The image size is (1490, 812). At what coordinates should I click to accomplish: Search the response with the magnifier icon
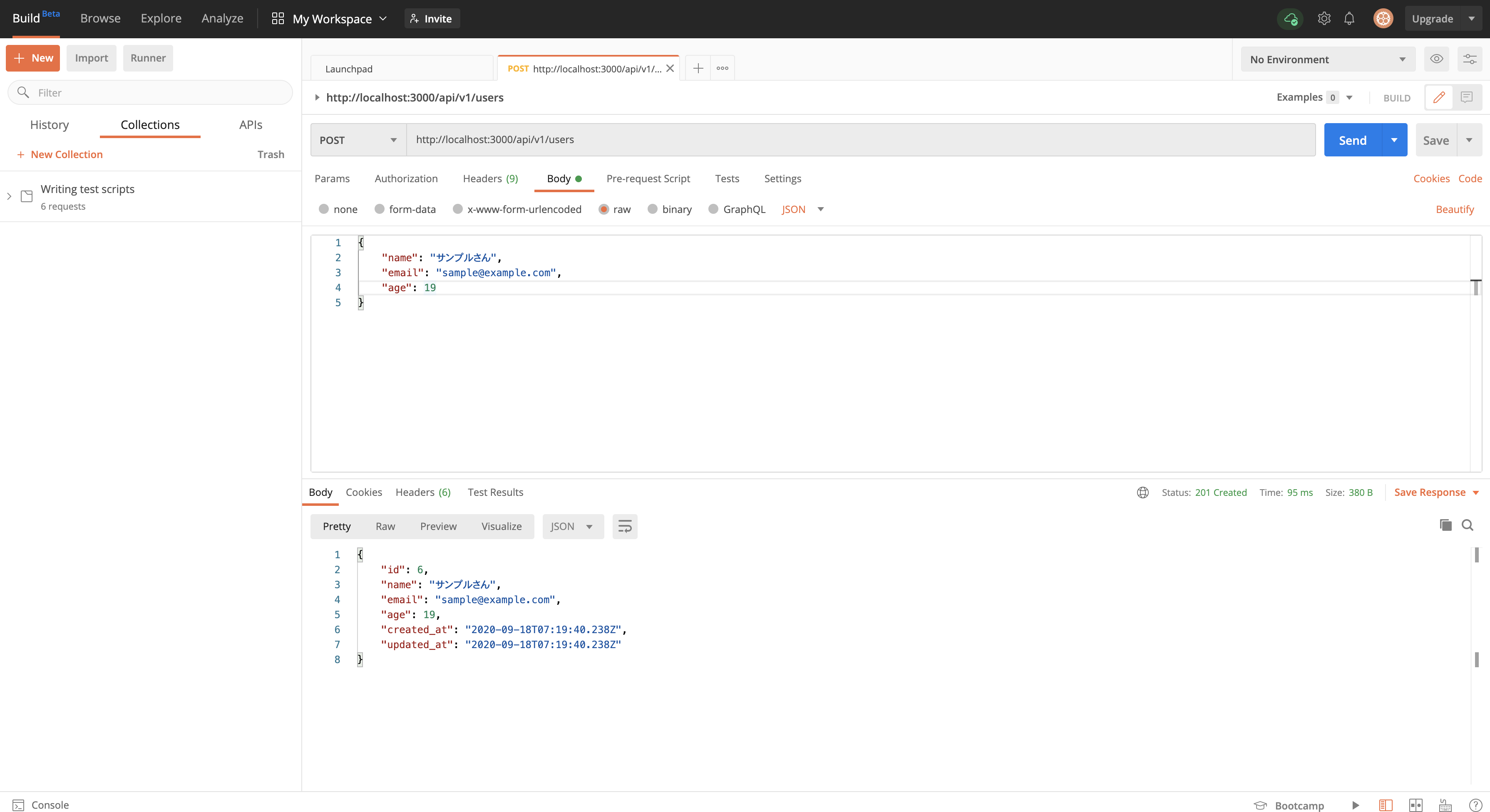click(x=1468, y=525)
